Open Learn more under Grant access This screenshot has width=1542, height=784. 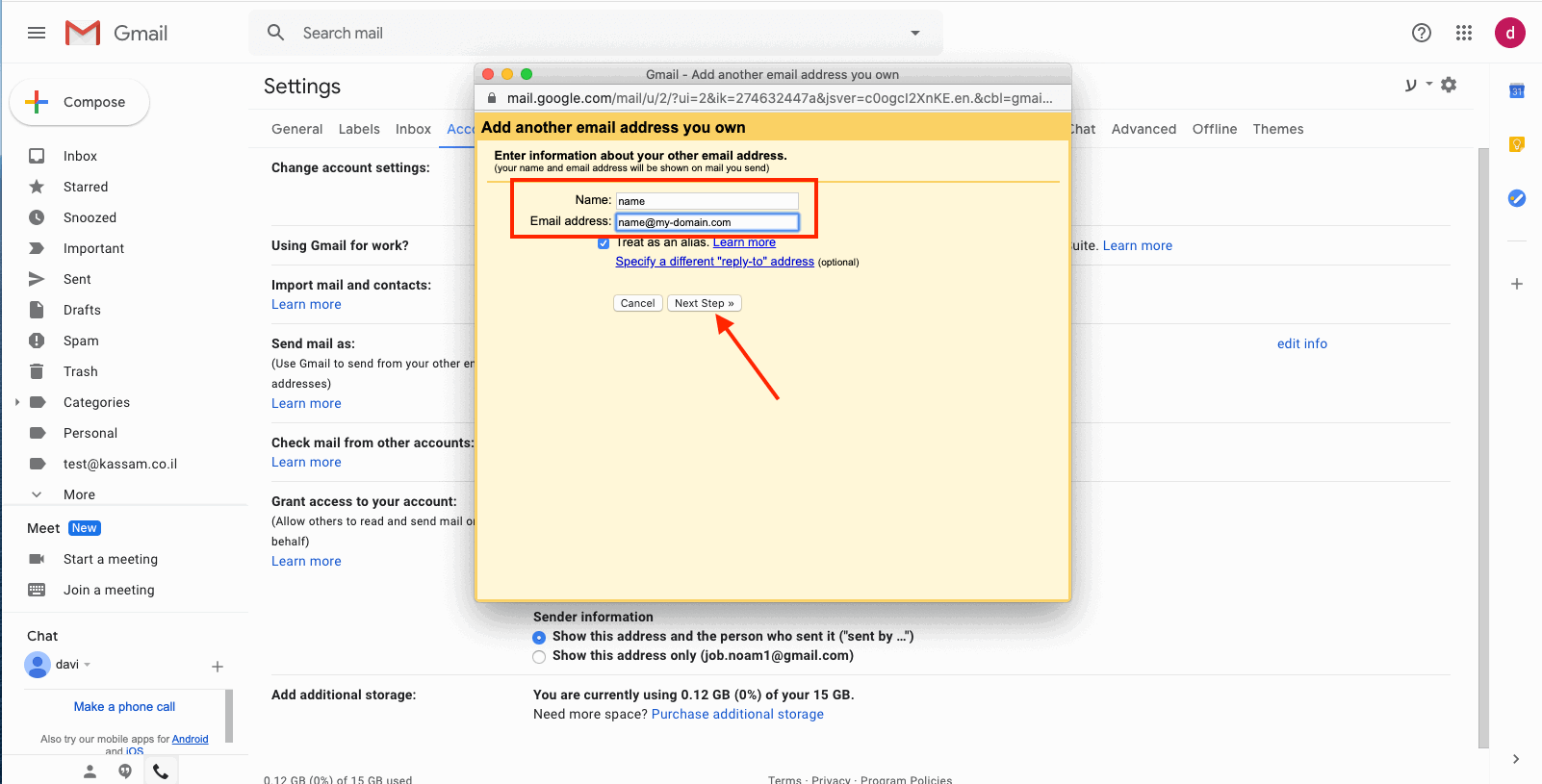coord(306,561)
